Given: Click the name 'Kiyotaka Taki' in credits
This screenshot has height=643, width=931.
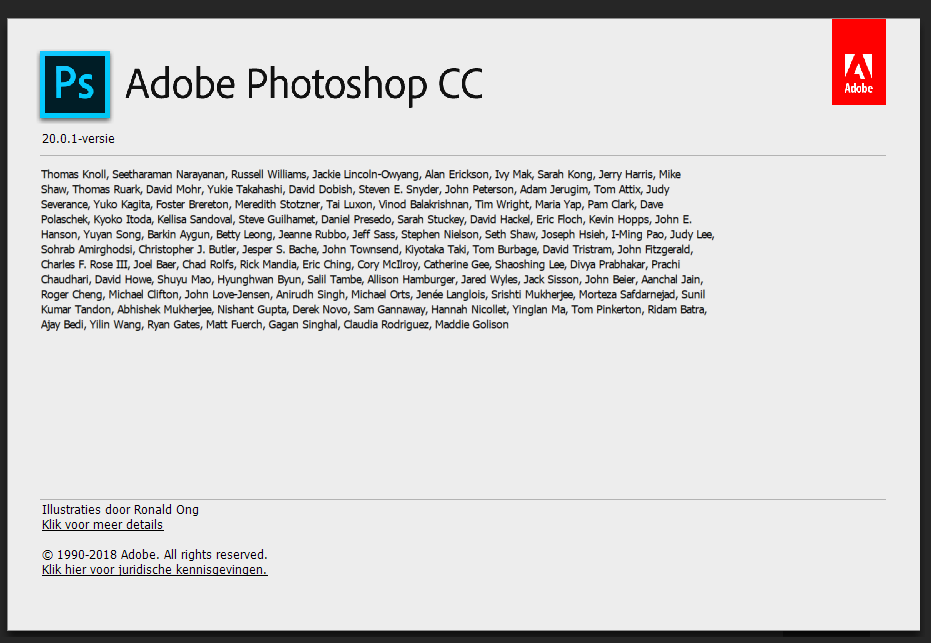Looking at the screenshot, I should click(435, 250).
